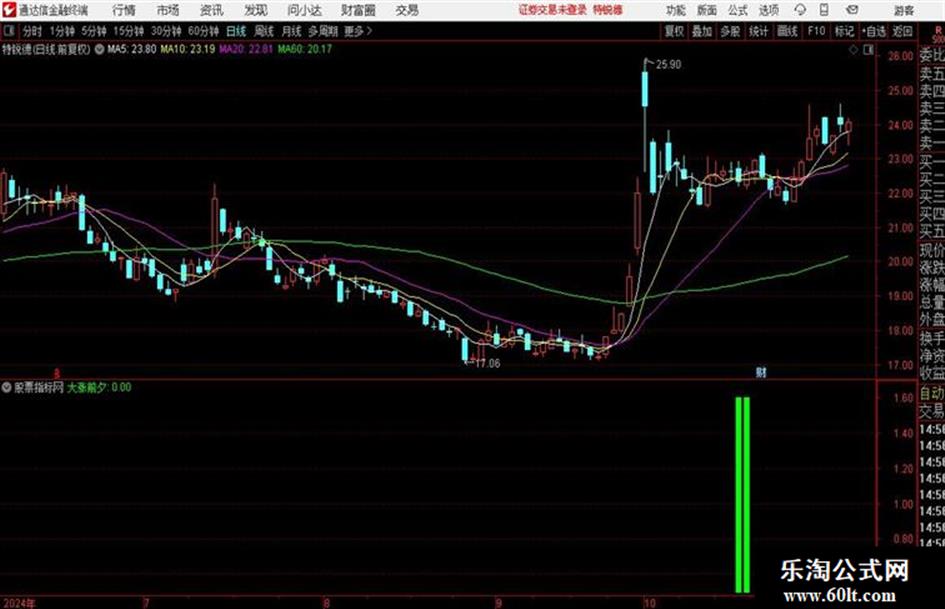Click the MA10: 23.19 indicator label
This screenshot has width=945, height=609.
point(187,49)
